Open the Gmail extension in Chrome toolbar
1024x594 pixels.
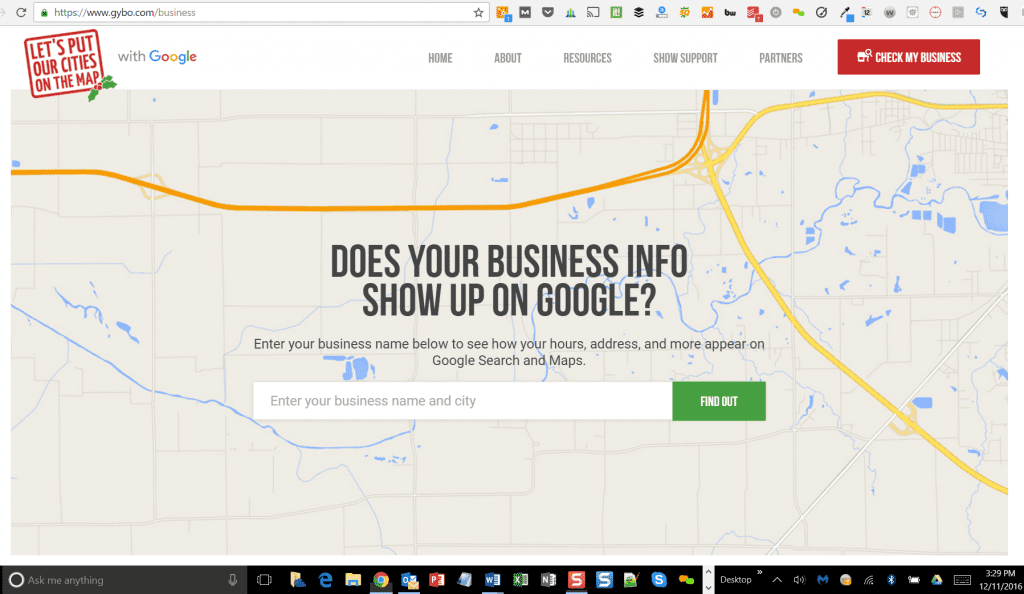point(527,12)
